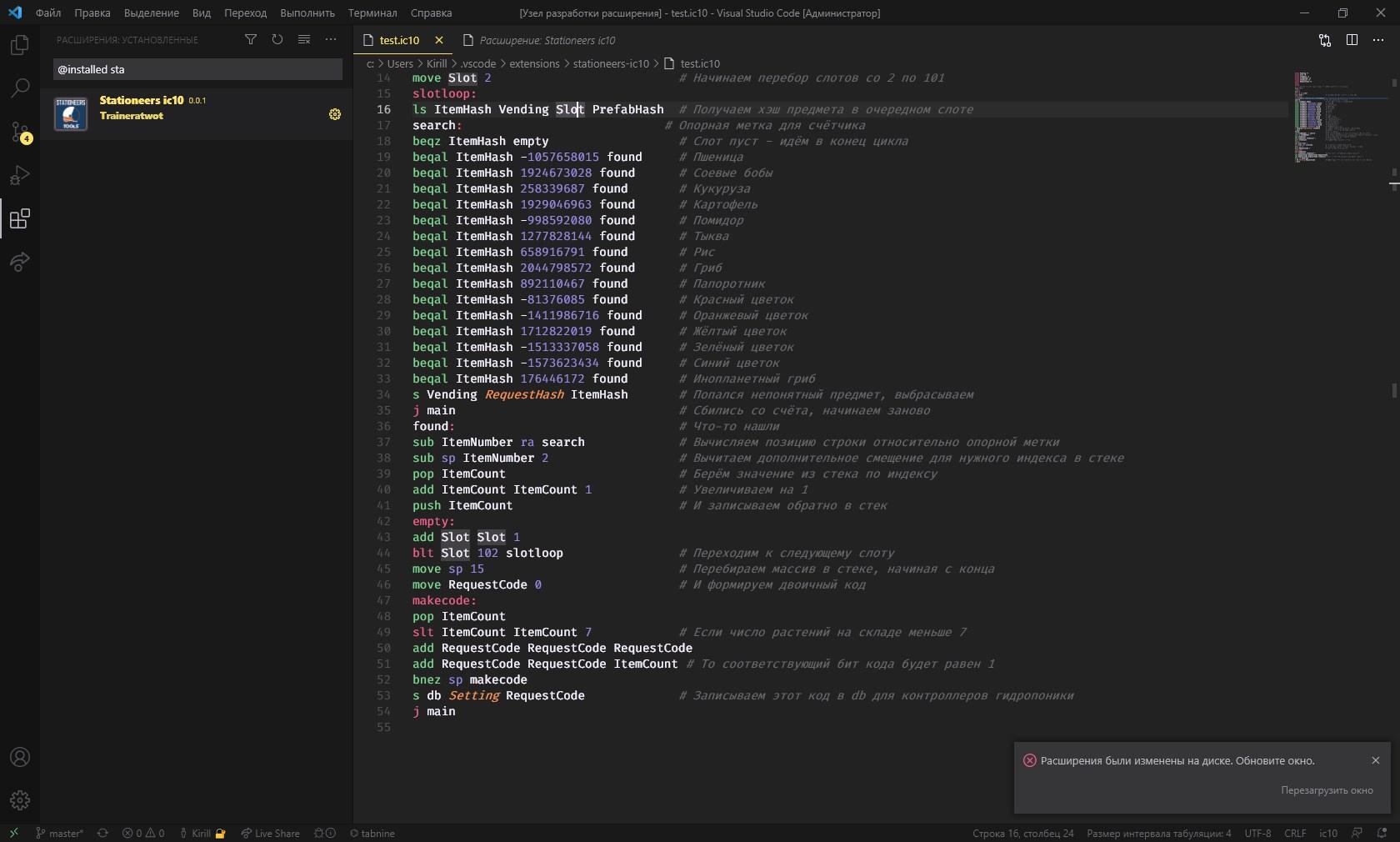Close the test.ic10 tab

439,40
